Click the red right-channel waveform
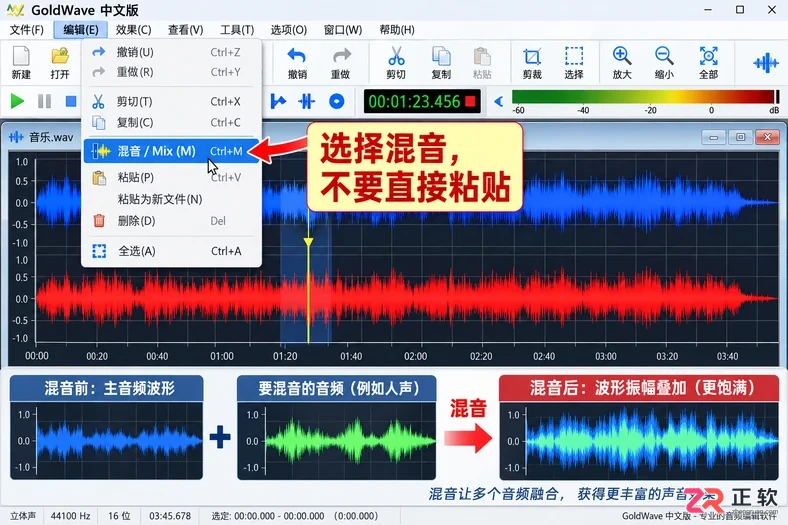The height and width of the screenshot is (525, 788). (408, 298)
